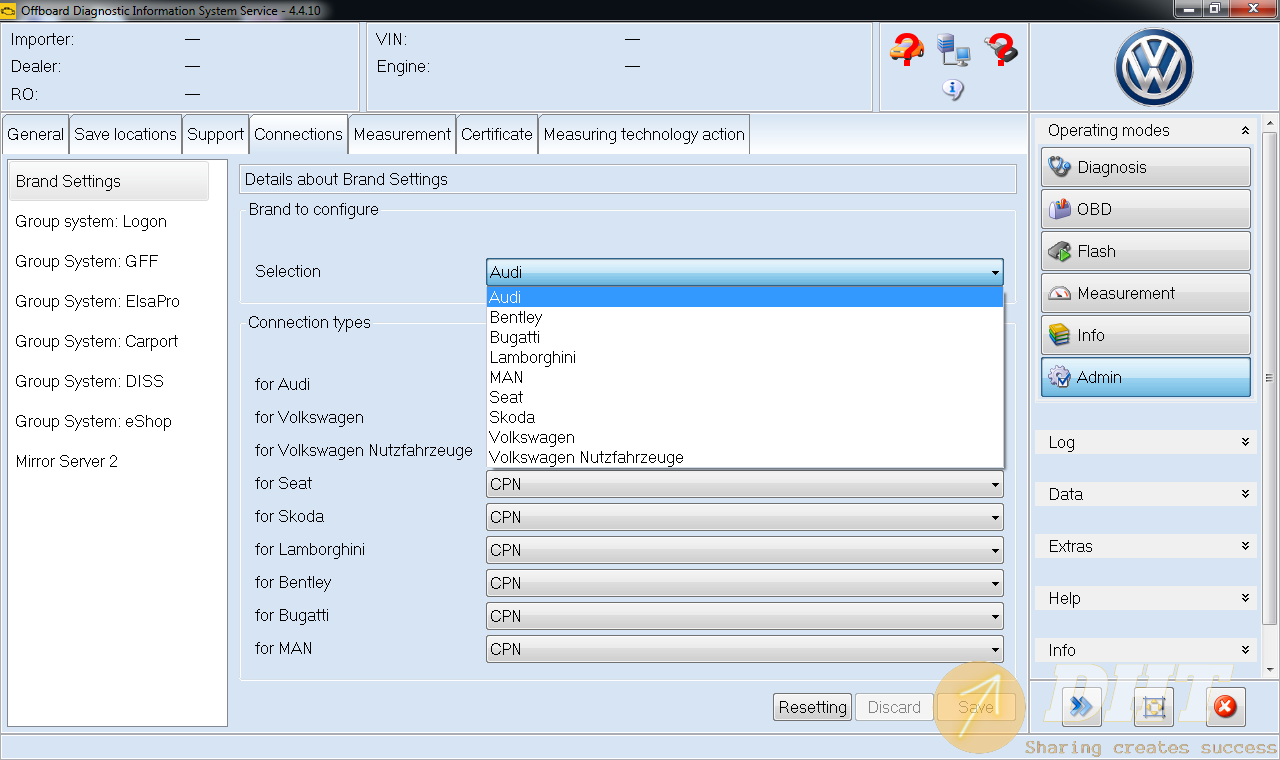Choose Volkswagen Nutzfahrzeuge in the brand list

point(744,457)
